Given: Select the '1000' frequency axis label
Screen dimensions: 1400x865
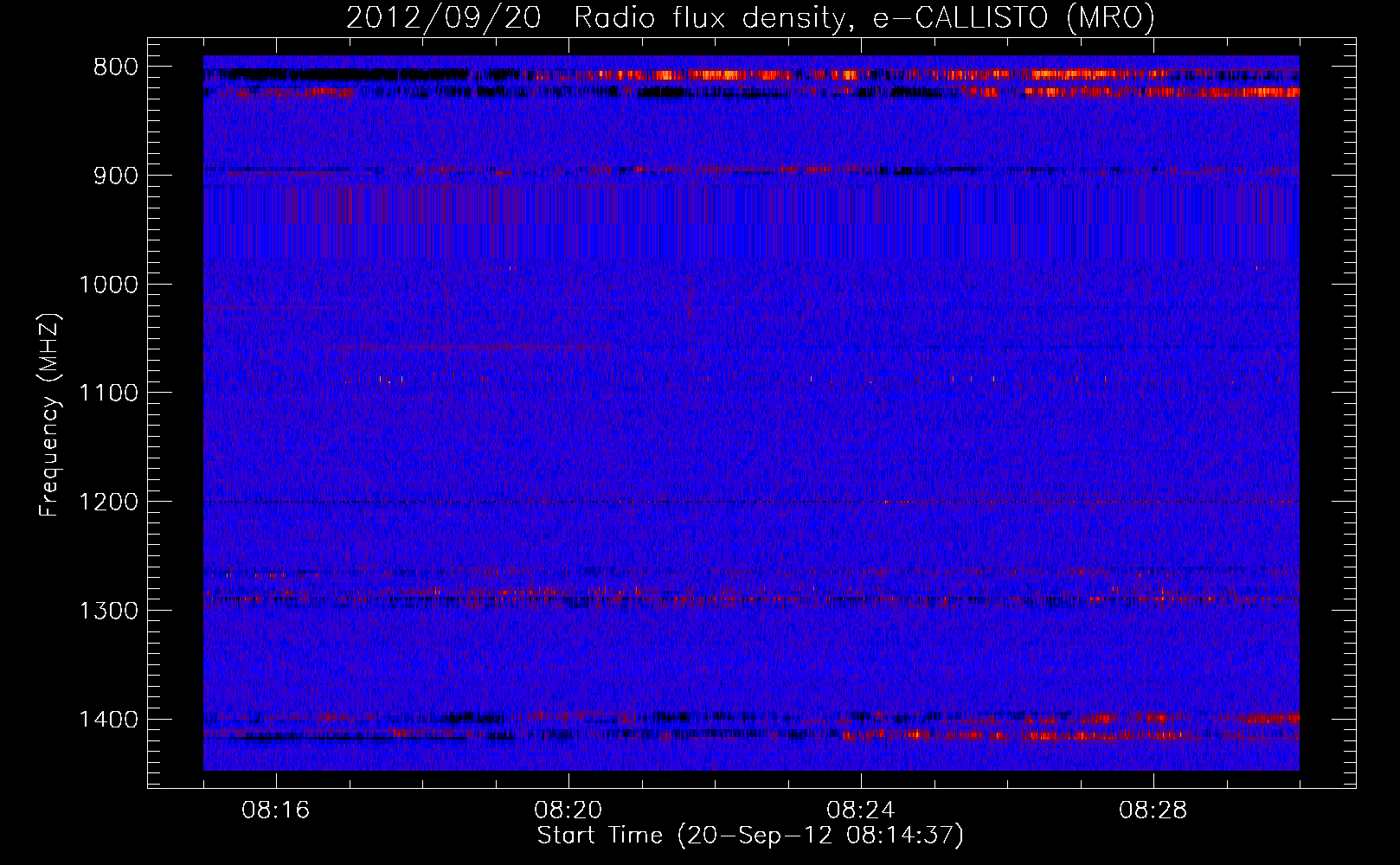Looking at the screenshot, I should coord(108,285).
